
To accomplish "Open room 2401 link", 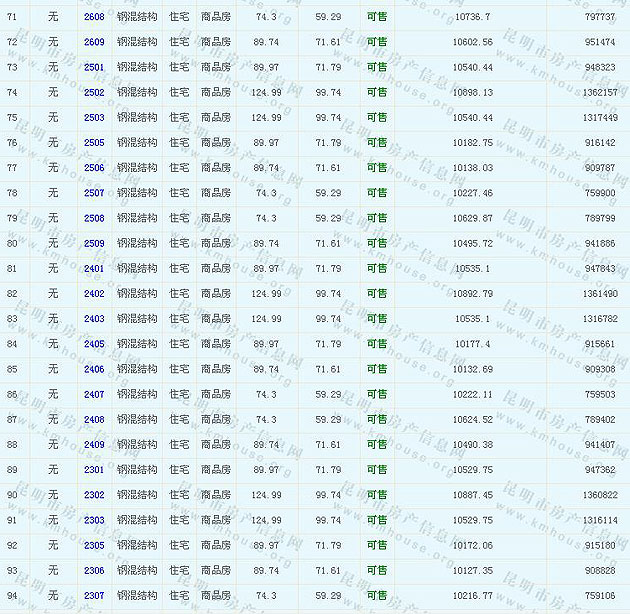I will pyautogui.click(x=94, y=268).
